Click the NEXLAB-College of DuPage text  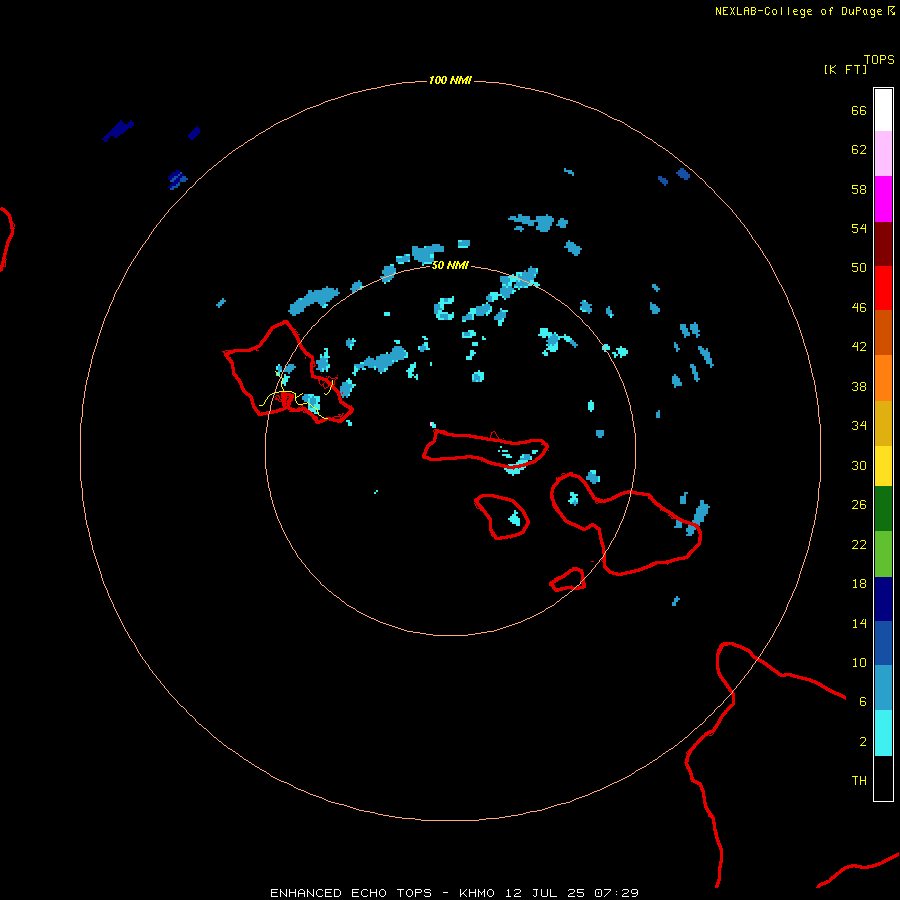point(798,11)
